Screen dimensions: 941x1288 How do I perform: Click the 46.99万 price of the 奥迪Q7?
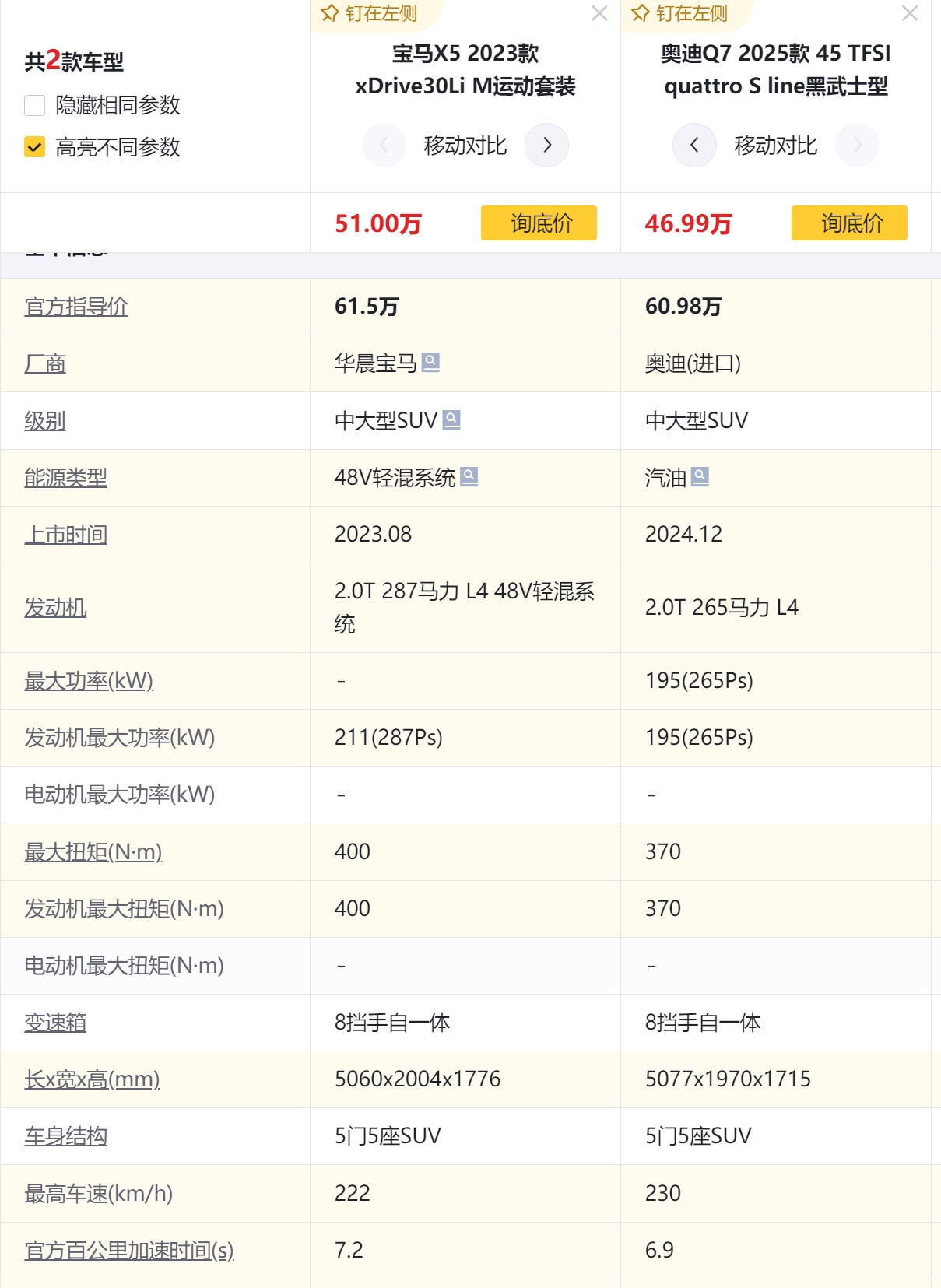(689, 223)
